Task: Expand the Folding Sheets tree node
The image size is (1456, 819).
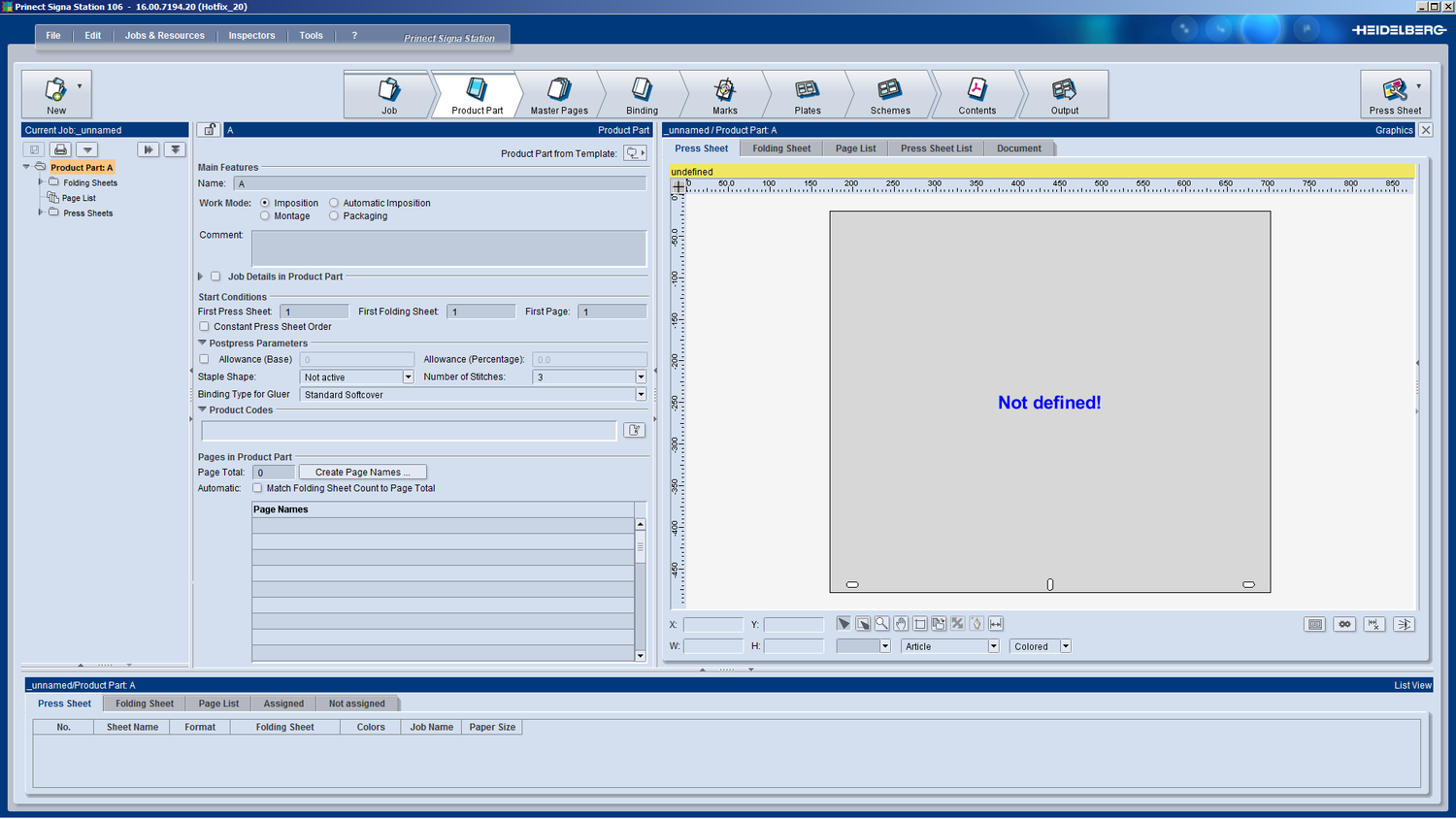Action: click(x=41, y=182)
